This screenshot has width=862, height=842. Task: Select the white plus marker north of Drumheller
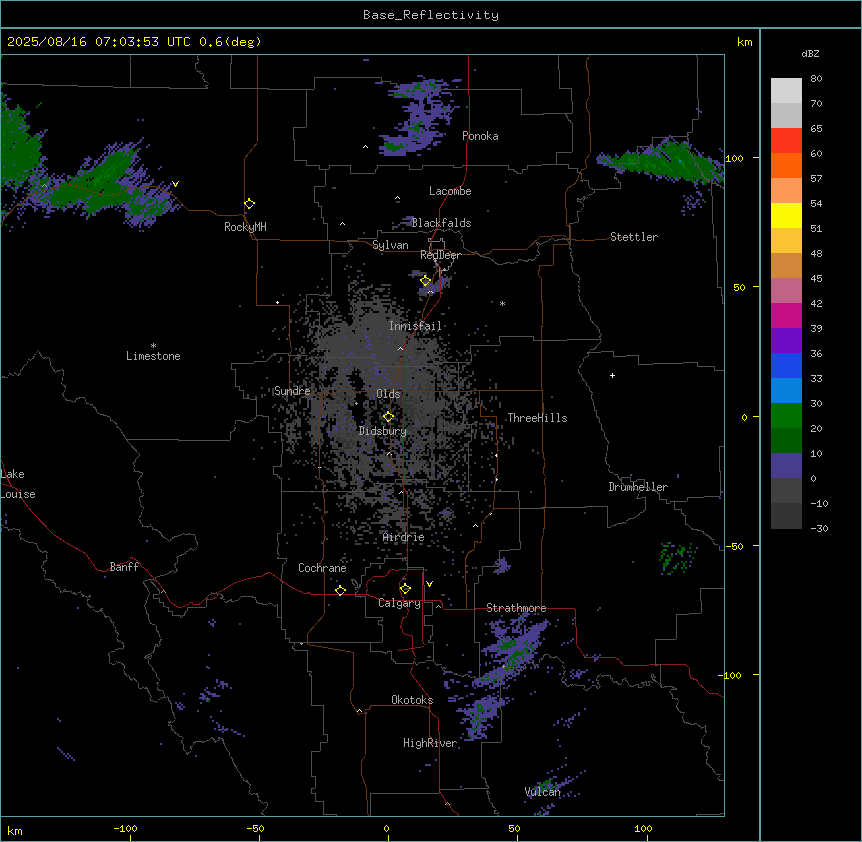point(612,375)
